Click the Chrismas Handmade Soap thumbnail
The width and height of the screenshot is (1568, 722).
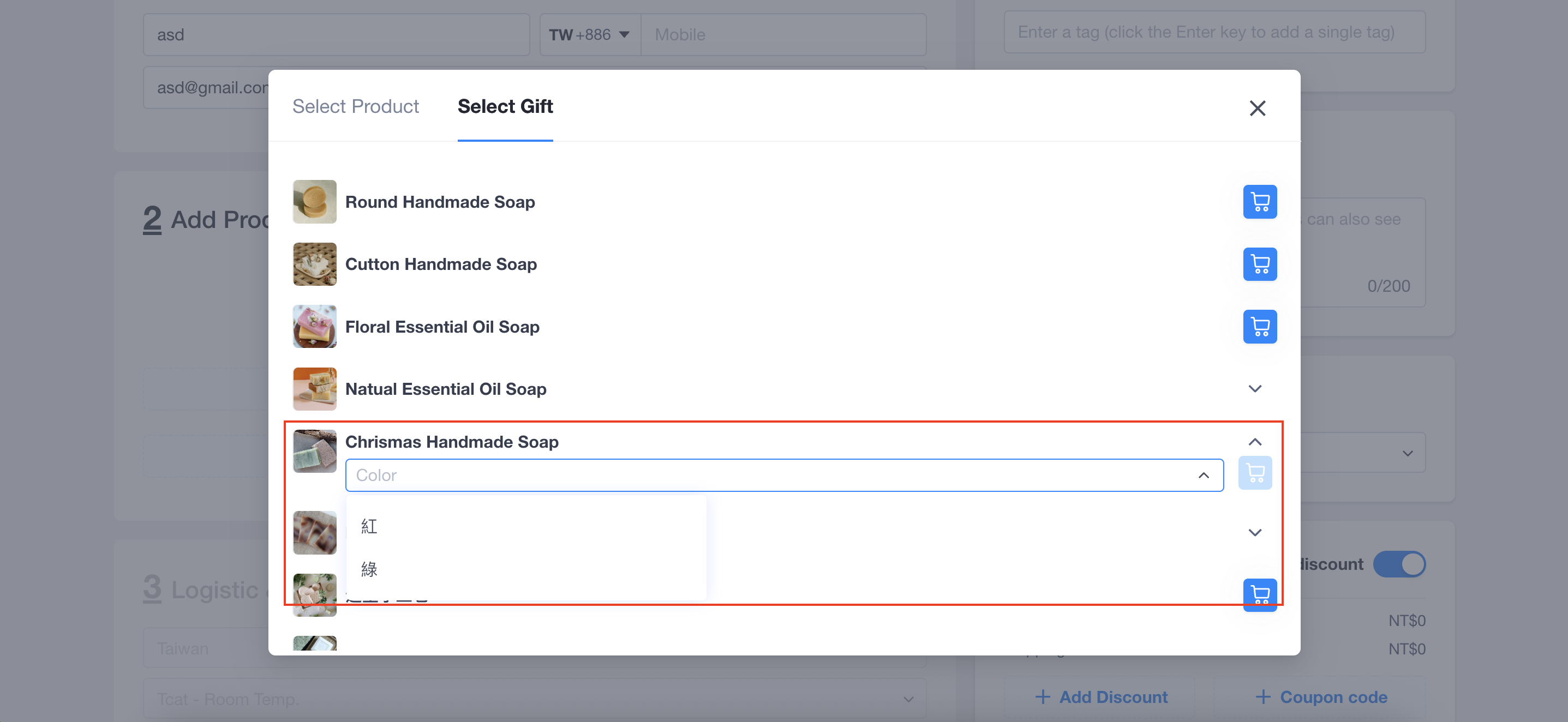pyautogui.click(x=315, y=452)
